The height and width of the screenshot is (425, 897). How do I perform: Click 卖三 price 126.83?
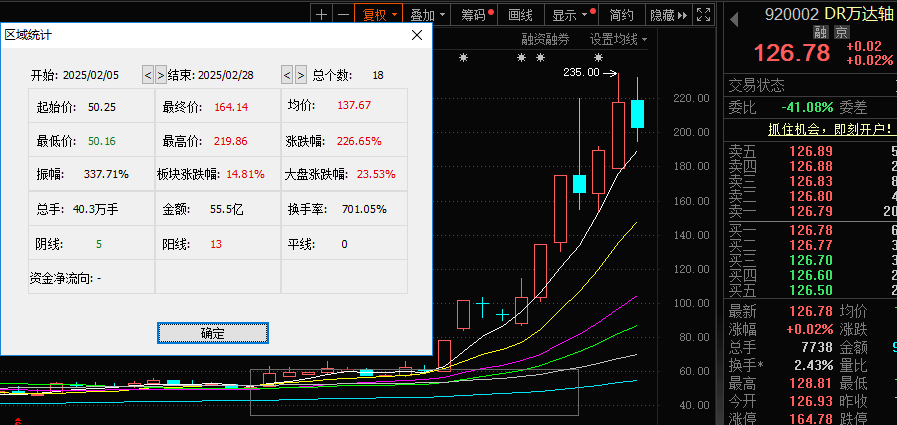point(811,181)
